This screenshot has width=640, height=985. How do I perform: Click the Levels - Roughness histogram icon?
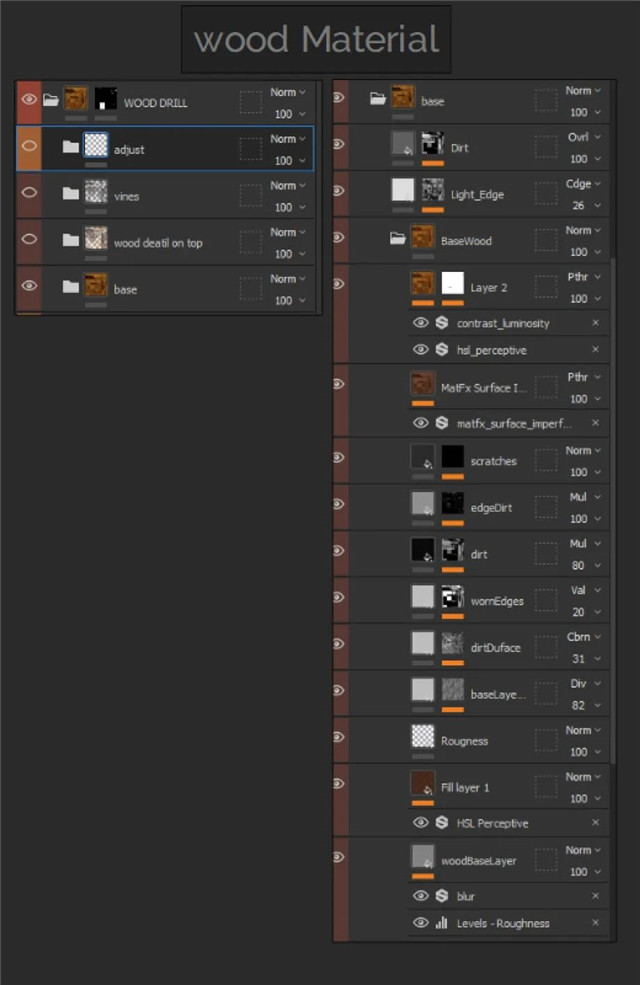[441, 923]
